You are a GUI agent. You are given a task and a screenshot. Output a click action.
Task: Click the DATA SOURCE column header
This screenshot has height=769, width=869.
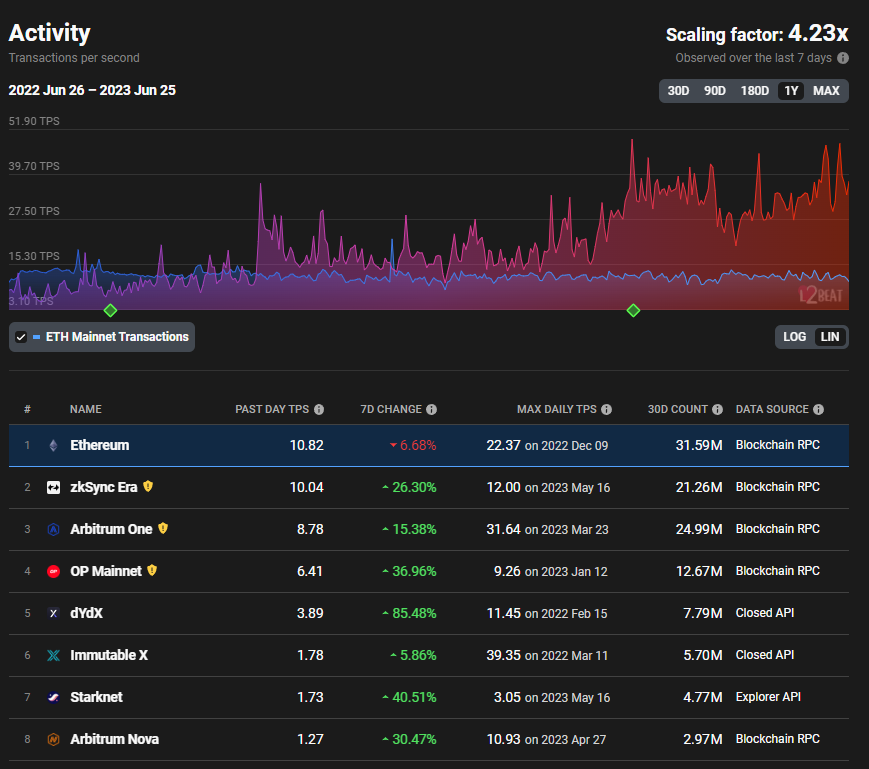772,409
